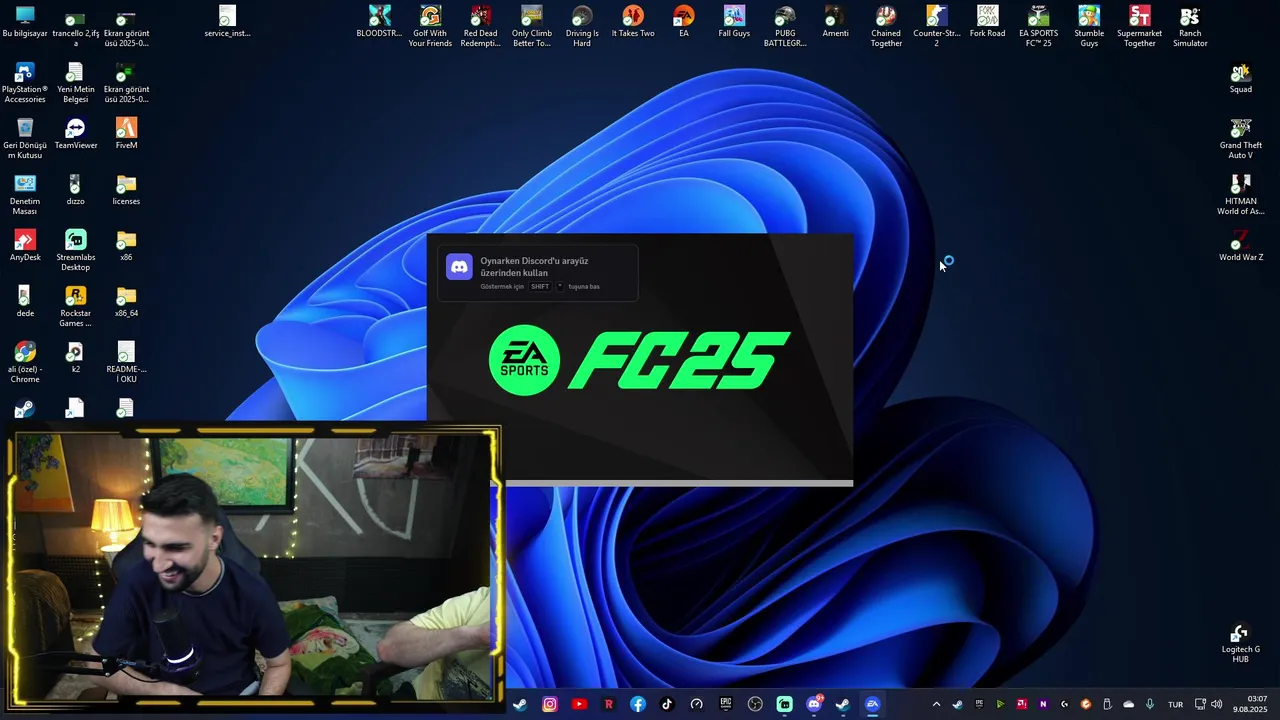Open Discord taskbar icon with badge
The image size is (1280, 720).
click(x=814, y=704)
